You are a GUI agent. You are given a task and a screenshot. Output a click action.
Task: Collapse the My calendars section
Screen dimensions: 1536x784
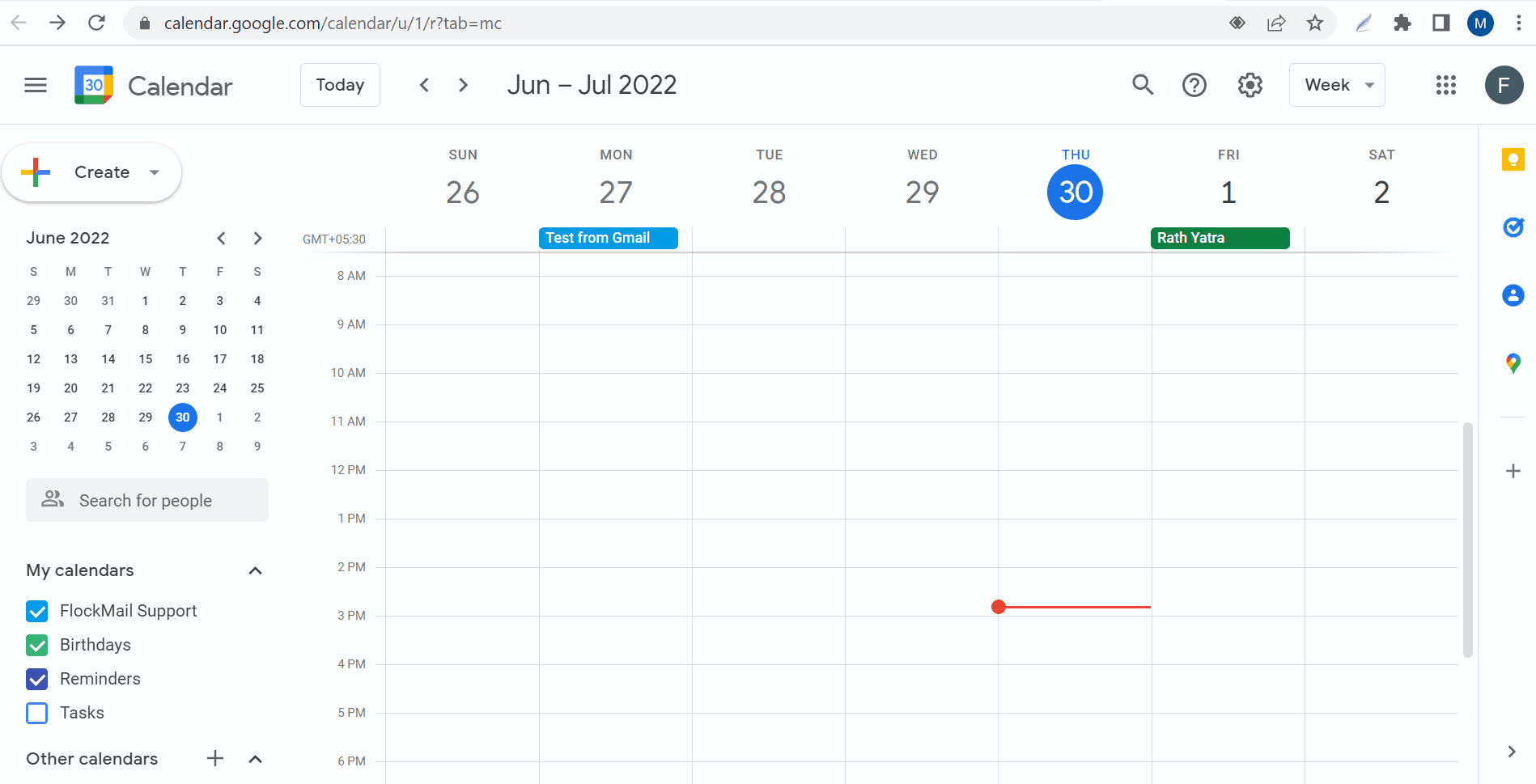point(255,570)
